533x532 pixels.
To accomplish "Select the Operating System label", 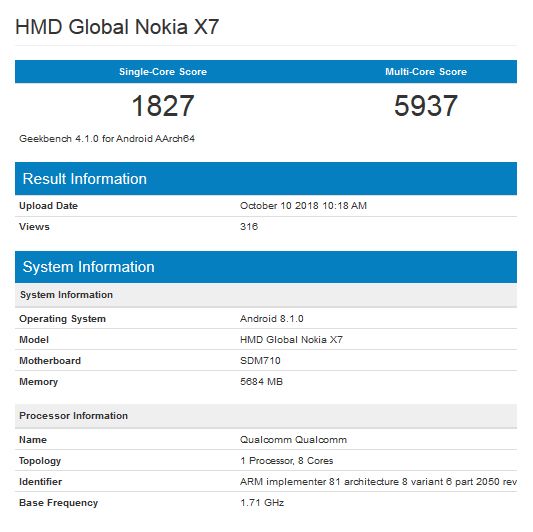I will (63, 319).
